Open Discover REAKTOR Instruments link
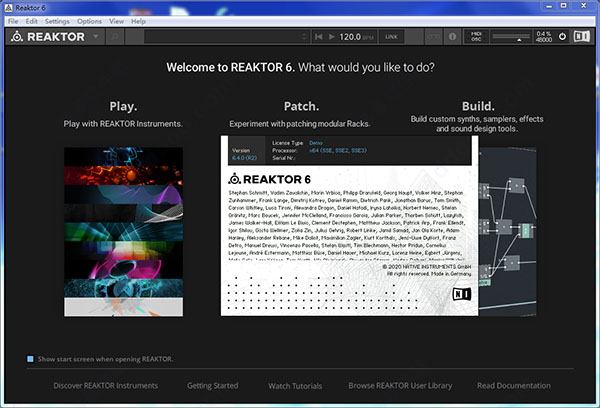The height and width of the screenshot is (408, 600). [x=106, y=385]
